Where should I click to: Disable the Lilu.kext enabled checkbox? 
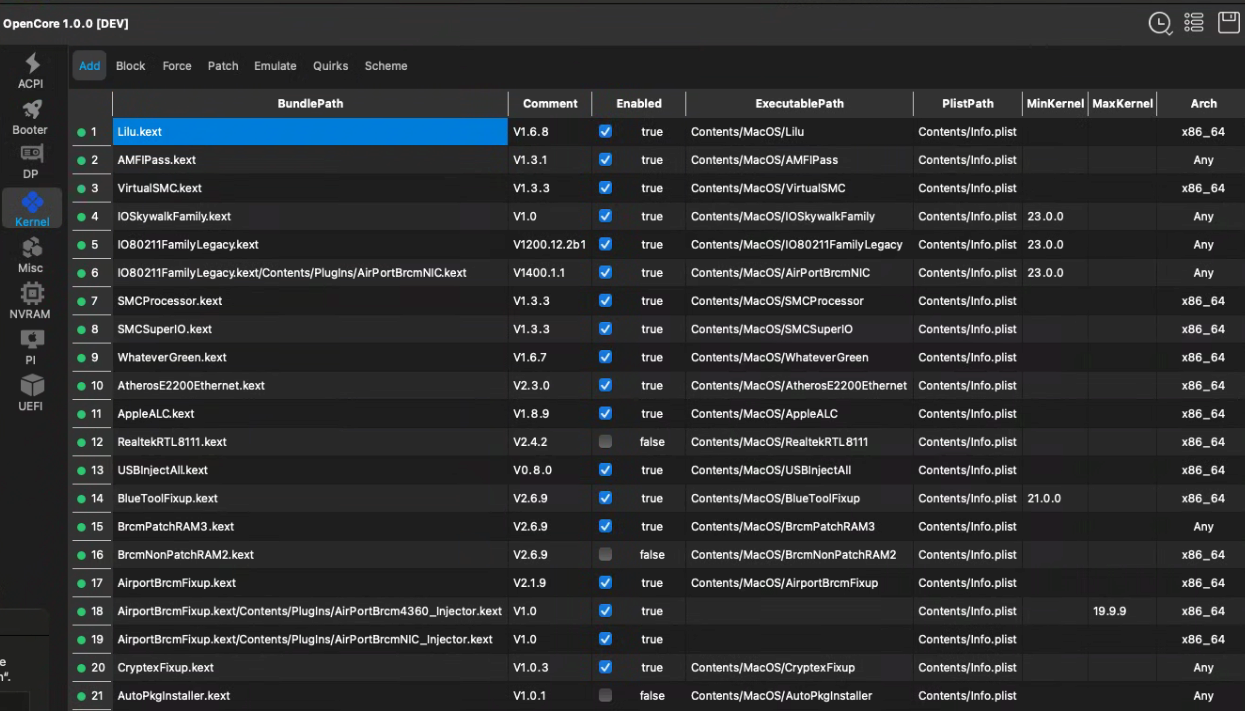click(605, 132)
